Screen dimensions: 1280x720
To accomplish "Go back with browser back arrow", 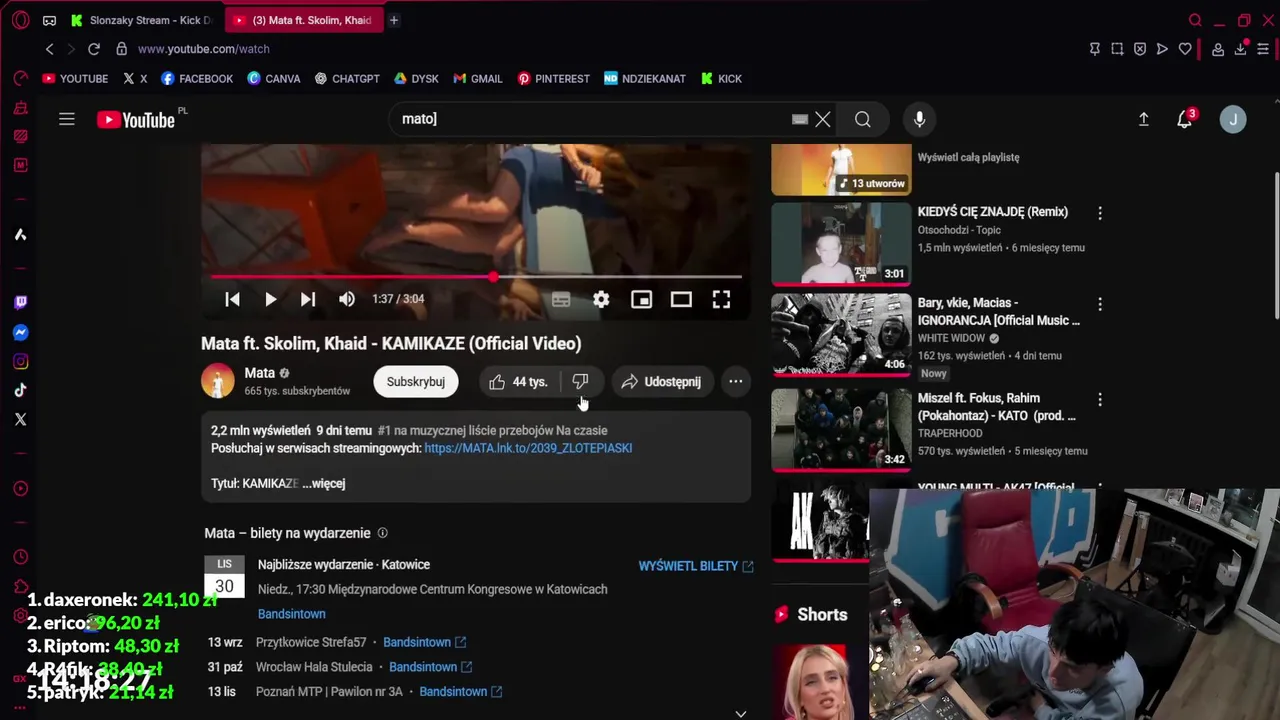I will pyautogui.click(x=49, y=49).
